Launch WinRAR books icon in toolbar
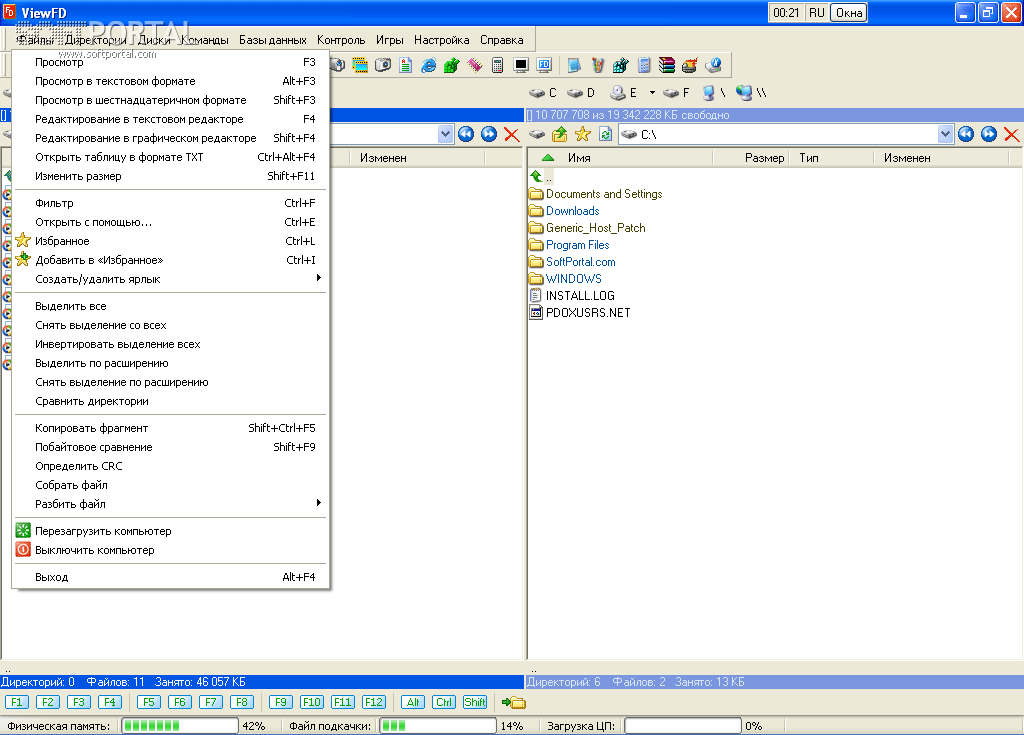The height and width of the screenshot is (735, 1024). click(667, 65)
